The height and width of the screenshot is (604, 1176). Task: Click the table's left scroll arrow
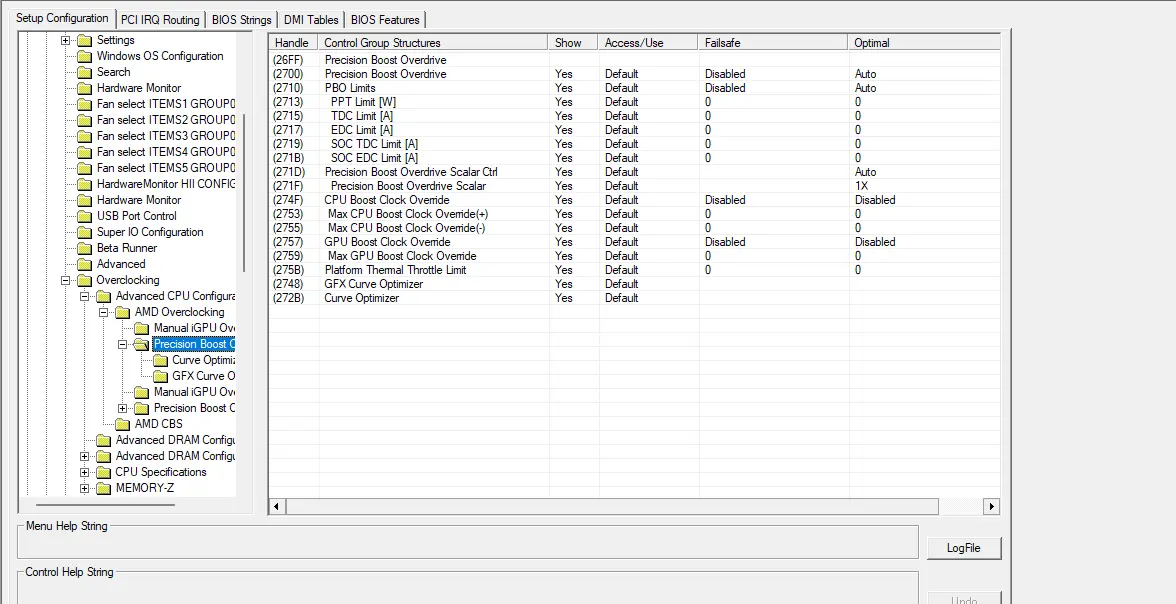coord(277,506)
